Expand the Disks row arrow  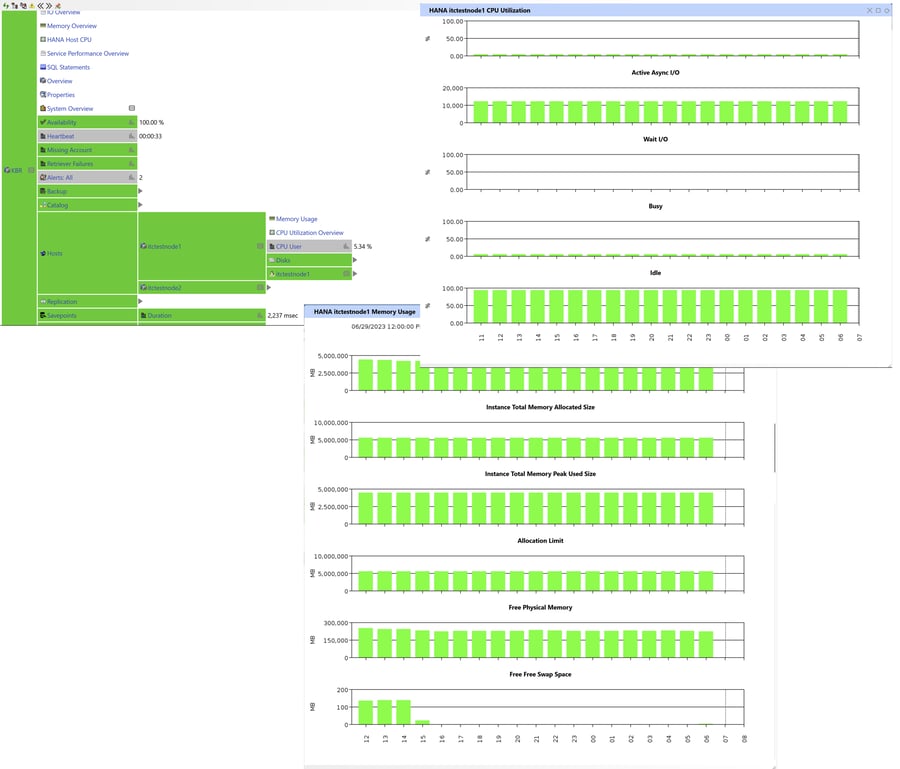(x=355, y=260)
